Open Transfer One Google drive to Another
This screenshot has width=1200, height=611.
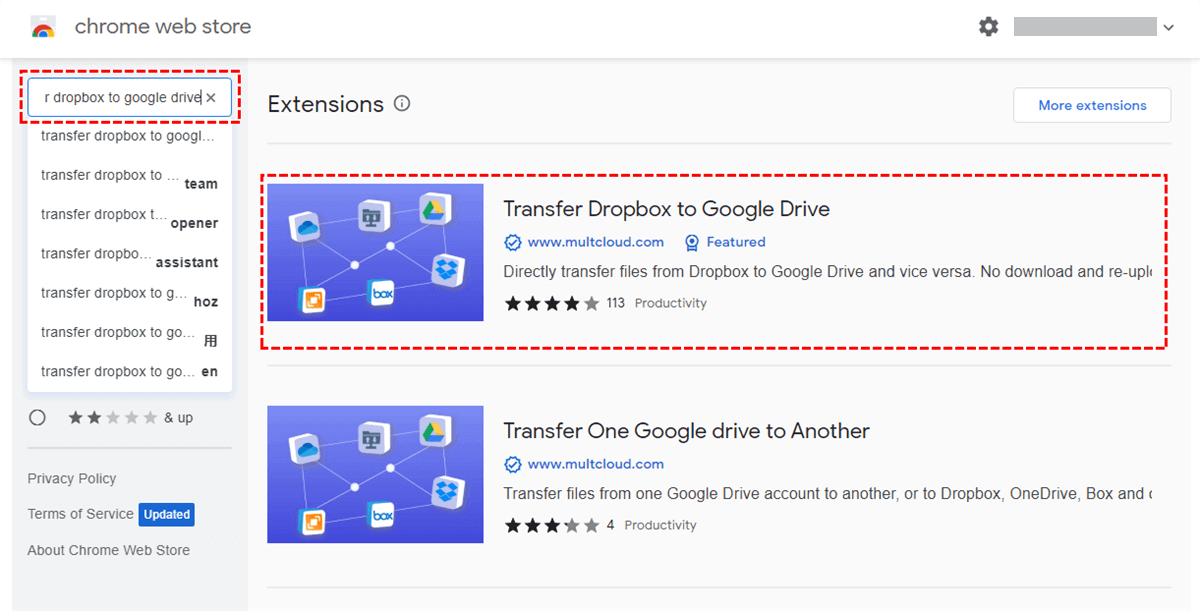(686, 431)
